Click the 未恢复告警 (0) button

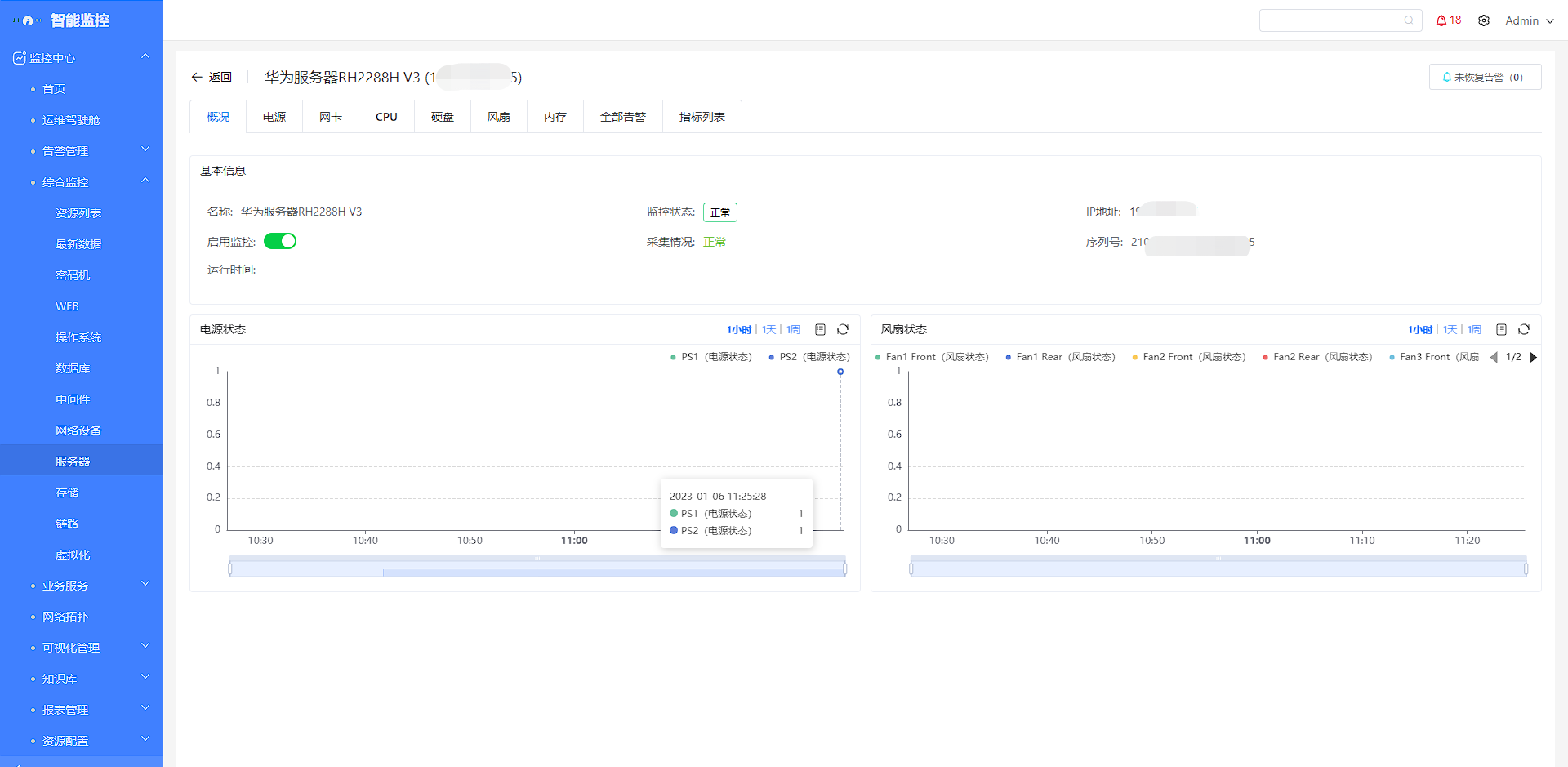click(1485, 77)
